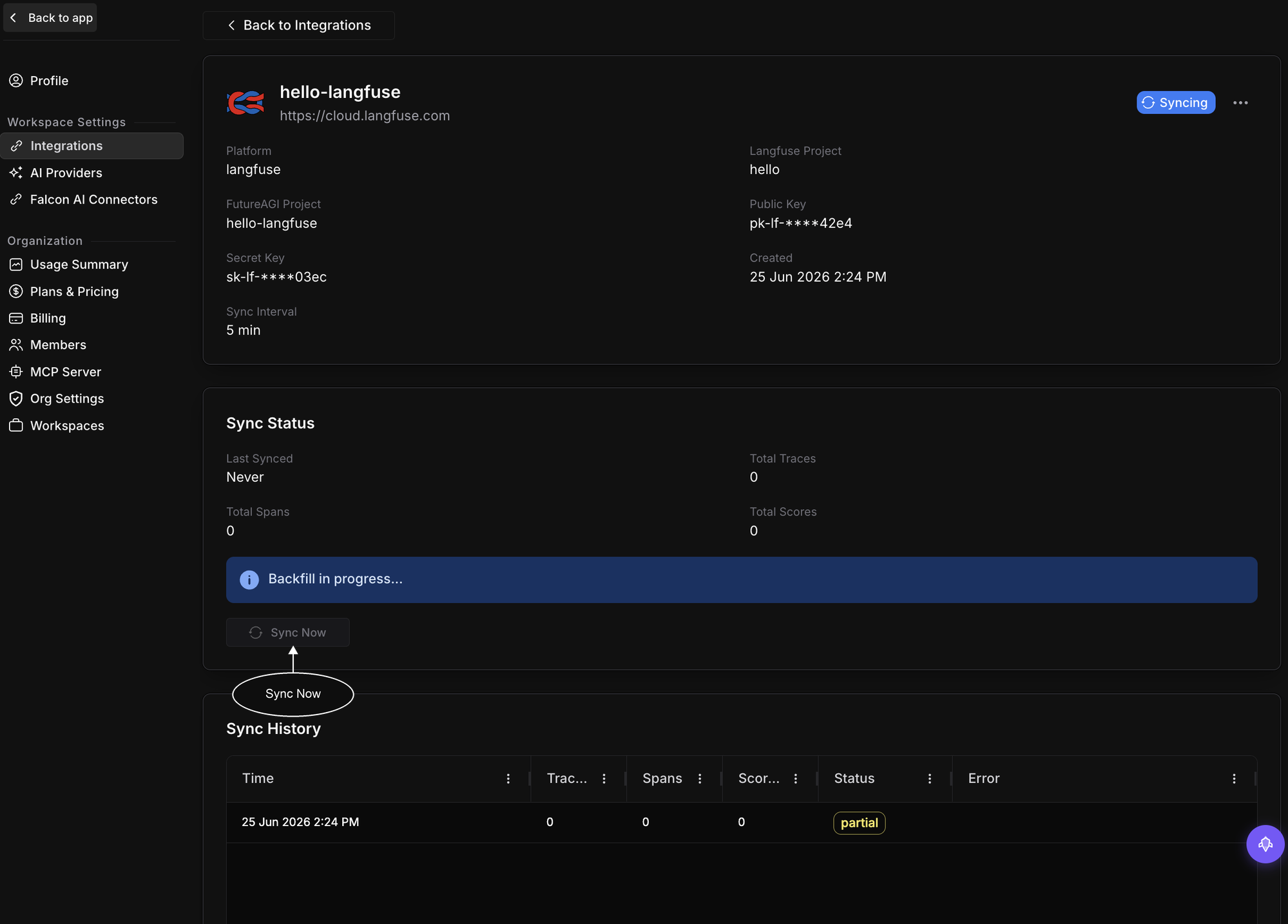
Task: Open Falcon AI Connectors
Action: [93, 199]
